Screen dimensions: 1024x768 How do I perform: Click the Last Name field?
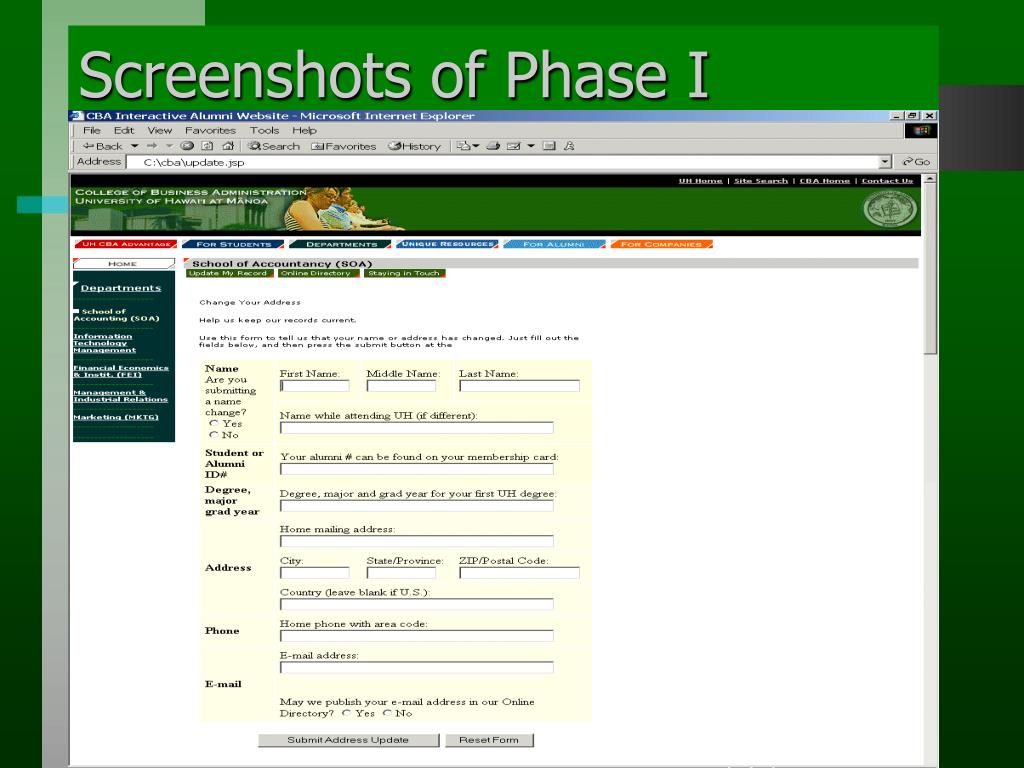519,386
